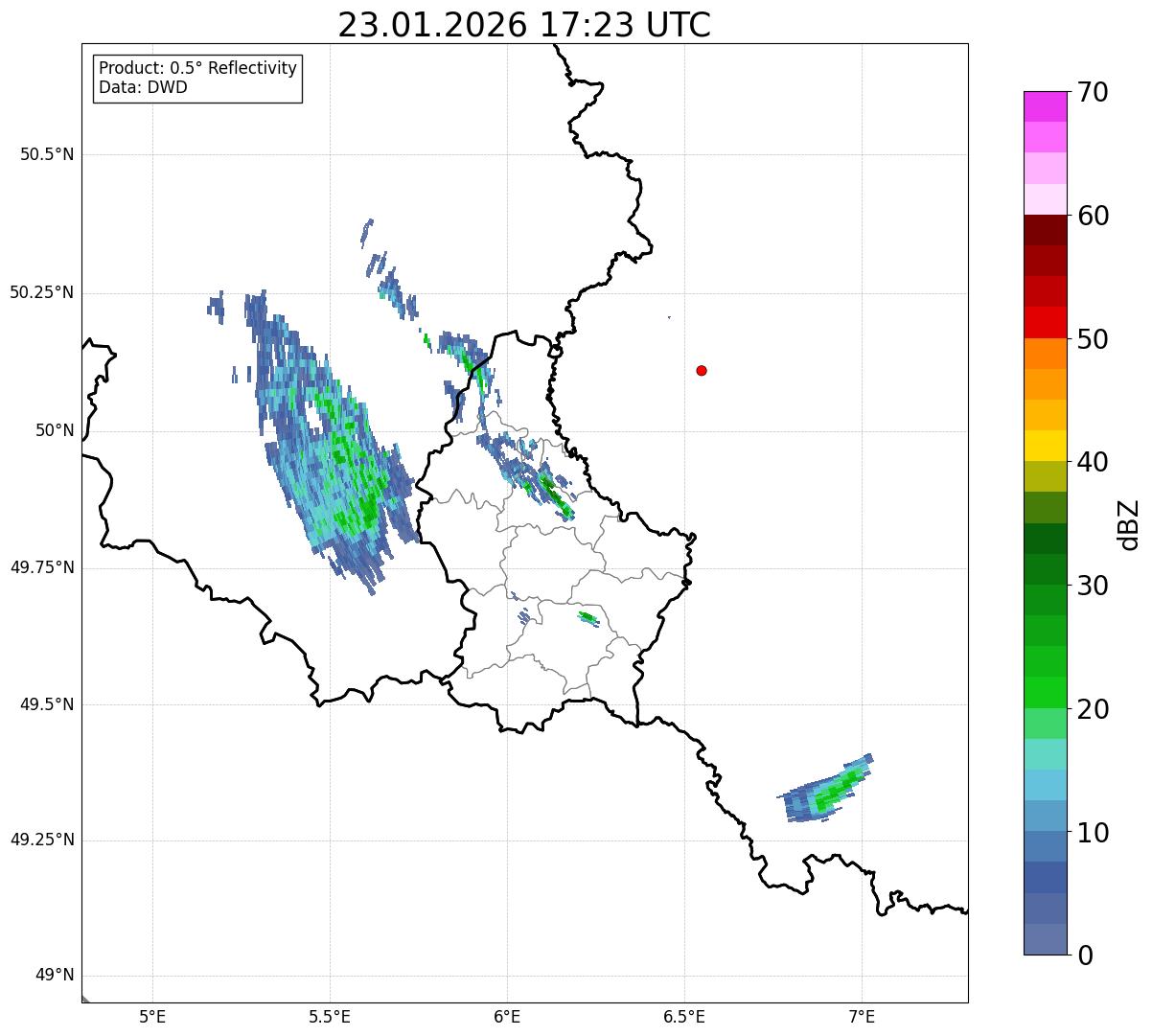Click the 20 colorbar tick label
This screenshot has width=1152, height=1036.
1093,709
